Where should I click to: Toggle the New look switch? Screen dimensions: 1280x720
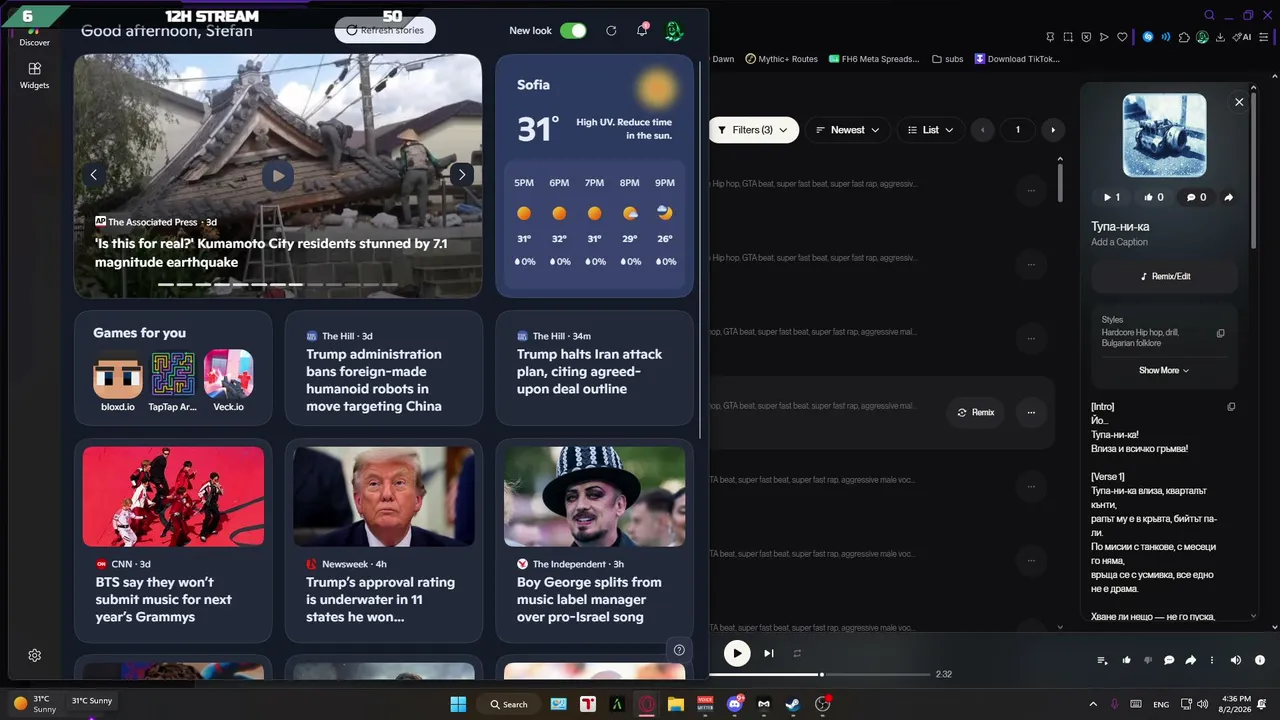(573, 30)
